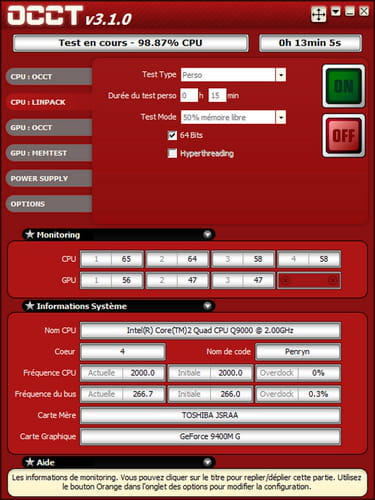Click the test duration minutes field
Image resolution: width=375 pixels, height=500 pixels.
217,96
